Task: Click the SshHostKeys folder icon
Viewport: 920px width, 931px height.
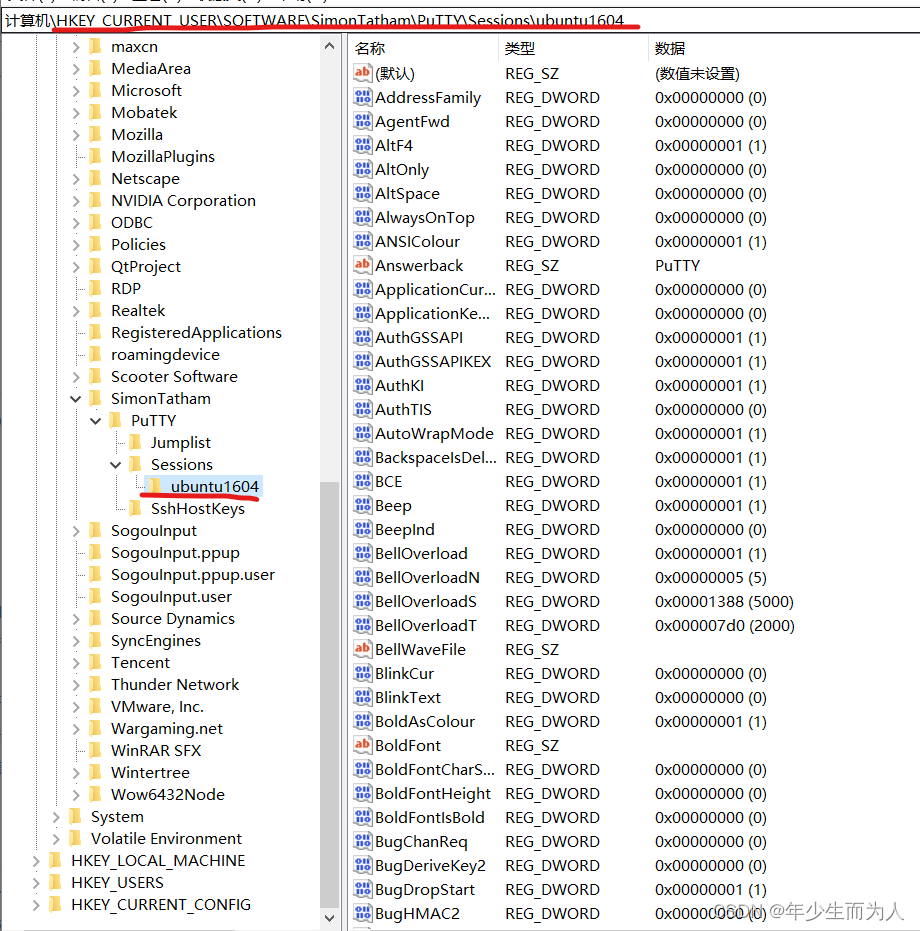Action: [135, 508]
